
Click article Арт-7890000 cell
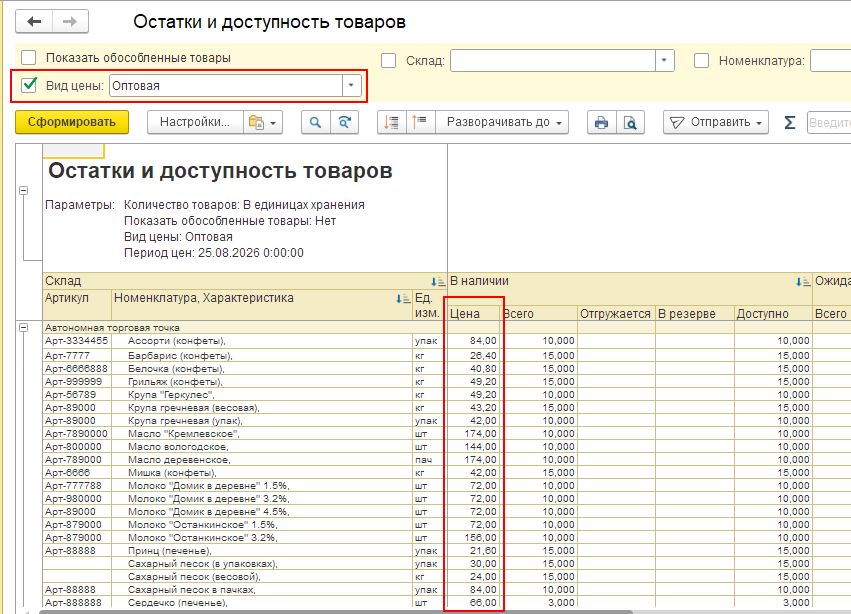pyautogui.click(x=77, y=434)
